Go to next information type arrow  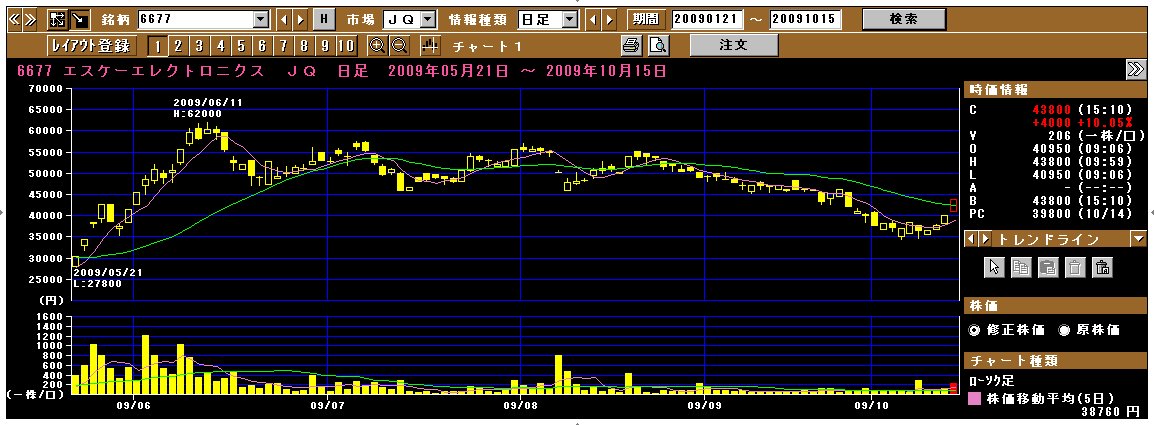(609, 20)
